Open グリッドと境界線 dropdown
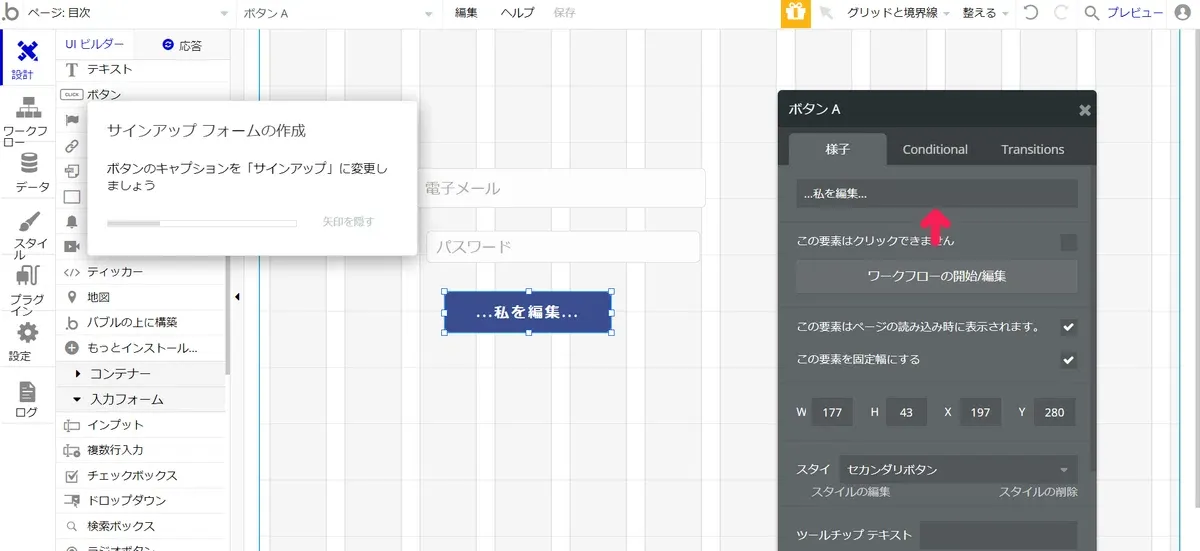The image size is (1200, 551). pos(899,13)
